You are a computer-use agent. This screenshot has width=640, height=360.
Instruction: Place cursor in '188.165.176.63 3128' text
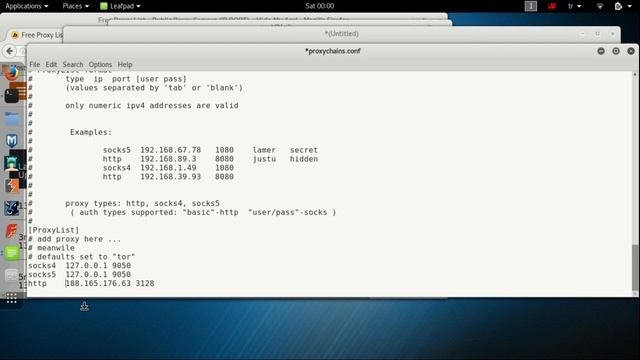[110, 284]
